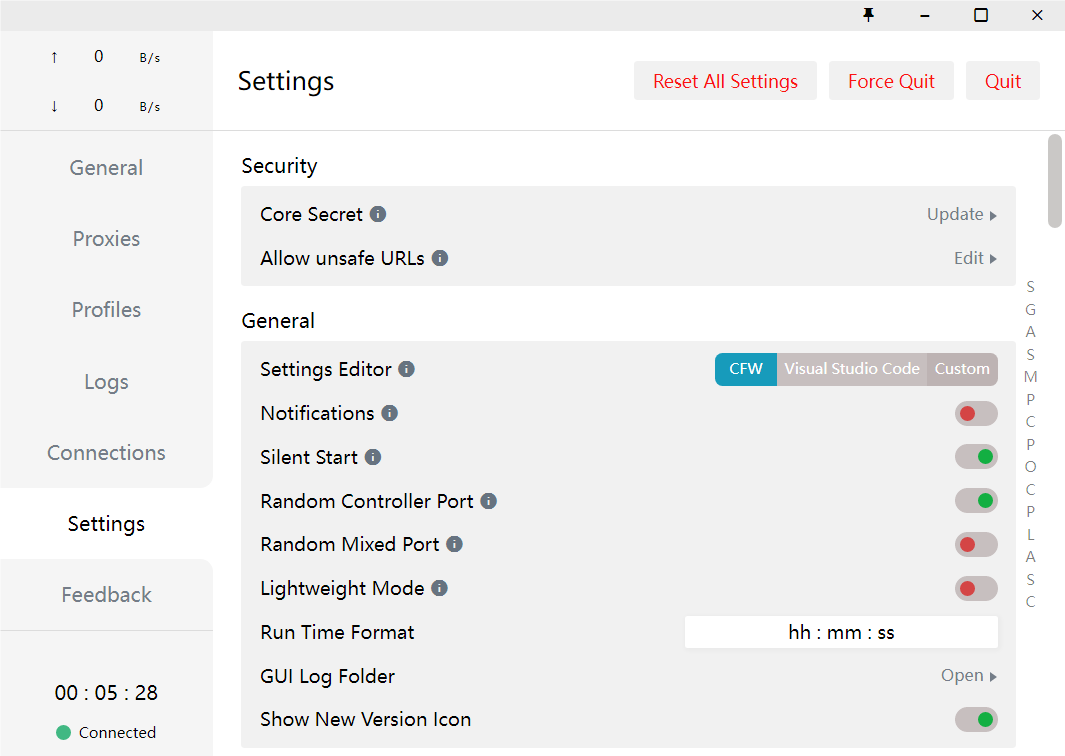
Task: Turn on Lightweight Mode
Action: coord(975,588)
